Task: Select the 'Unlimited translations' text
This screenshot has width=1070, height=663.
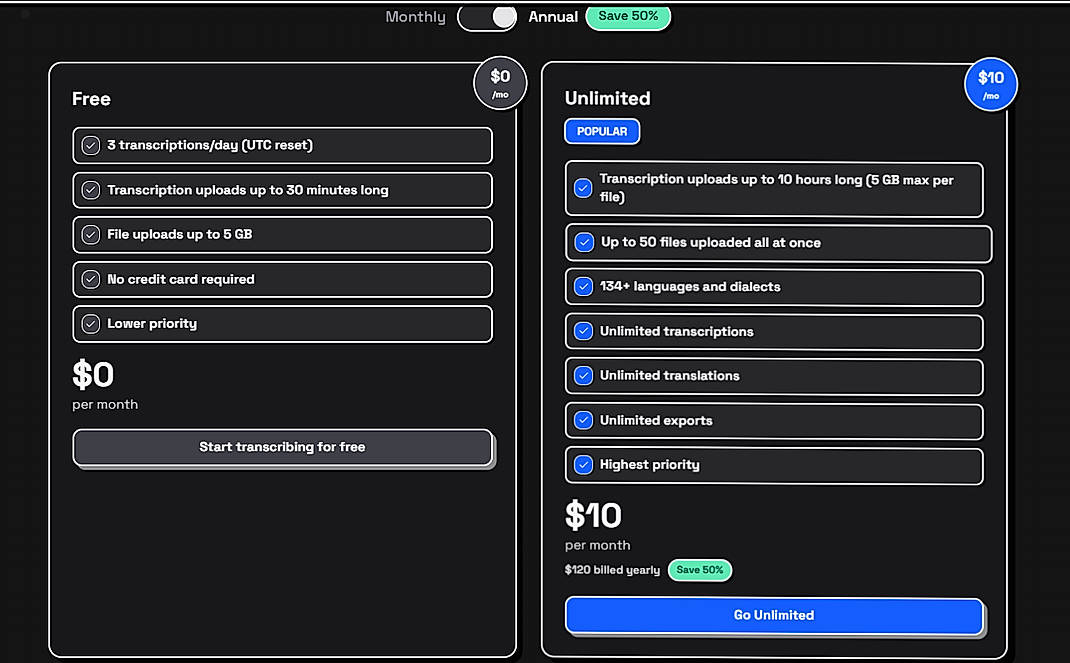Action: [x=669, y=376]
